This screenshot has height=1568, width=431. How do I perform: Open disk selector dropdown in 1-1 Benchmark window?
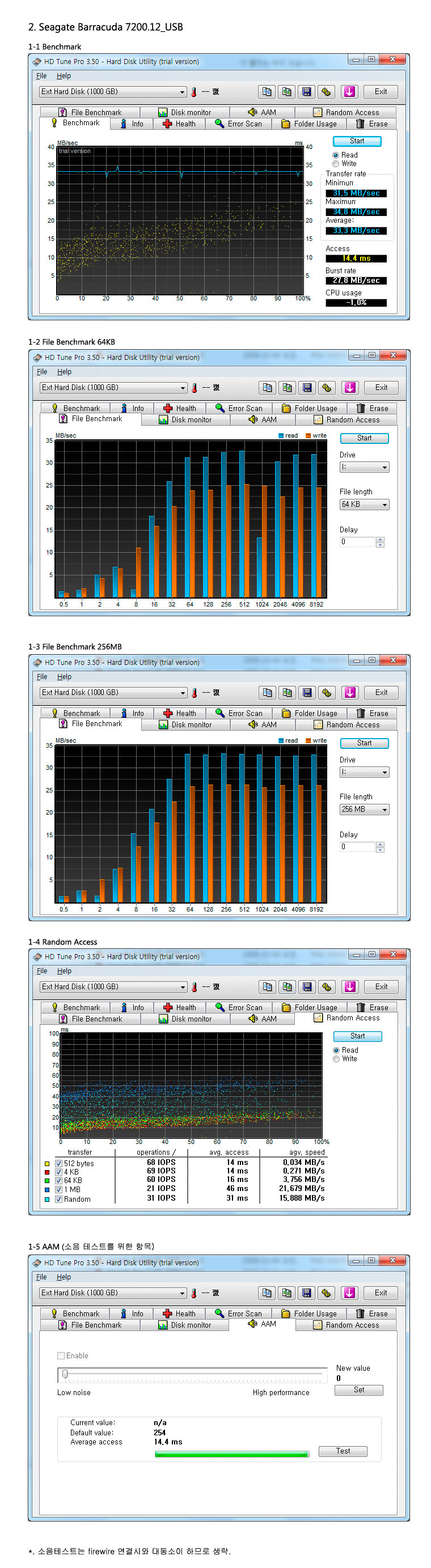tap(113, 92)
